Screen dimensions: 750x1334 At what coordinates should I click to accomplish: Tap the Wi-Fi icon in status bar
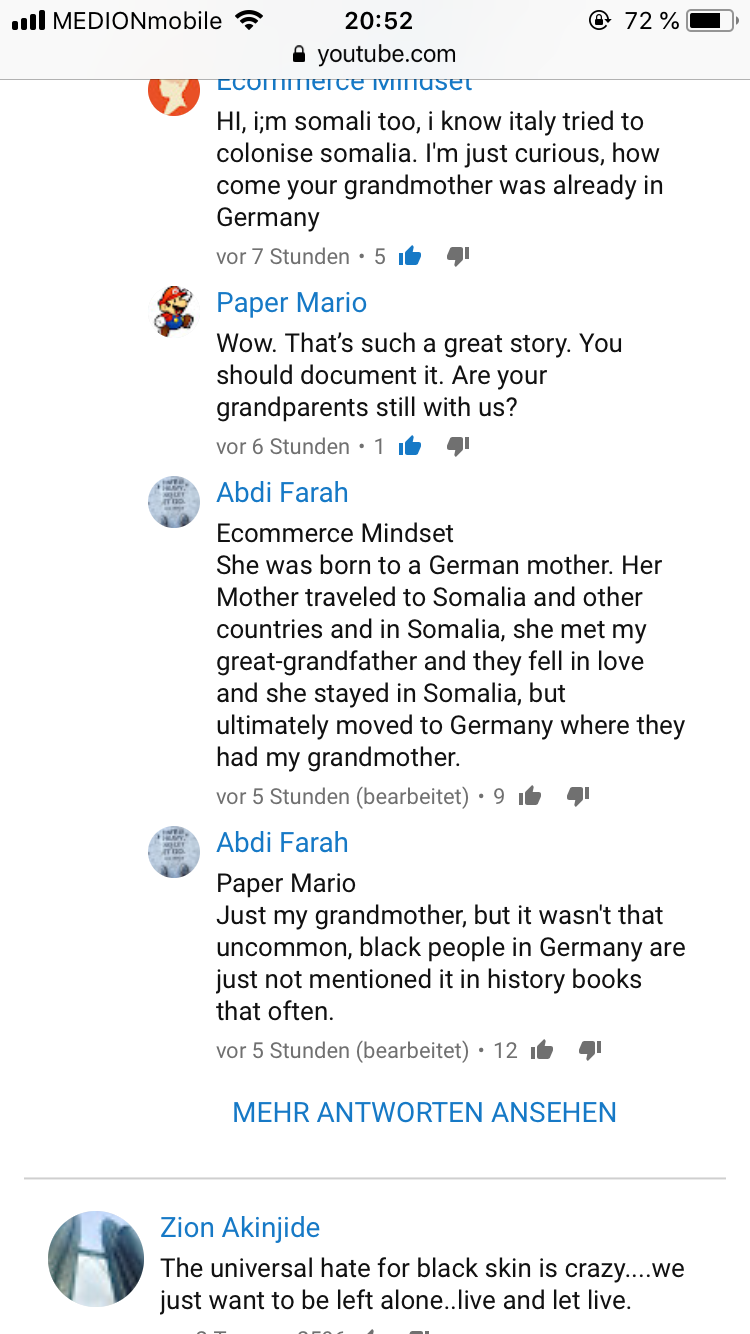(249, 20)
